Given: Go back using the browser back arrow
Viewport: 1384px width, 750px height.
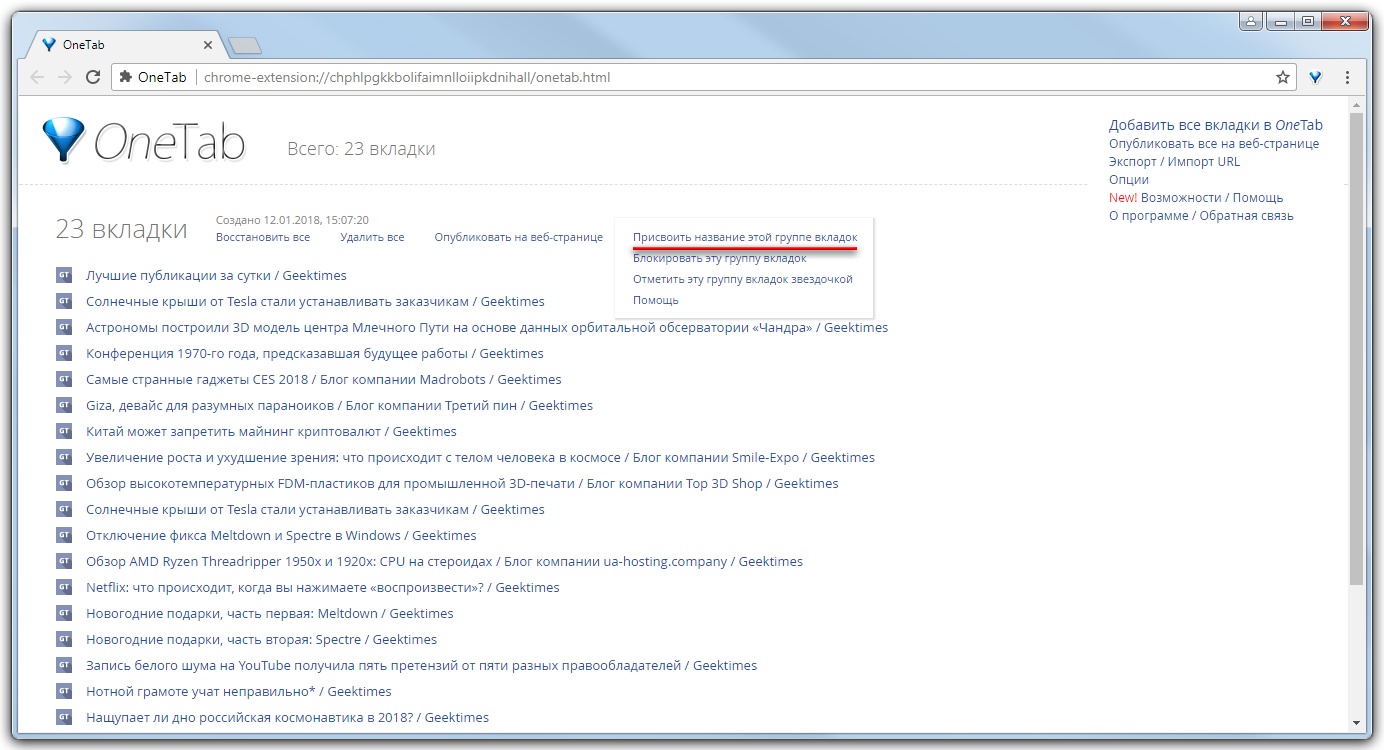Looking at the screenshot, I should coord(38,77).
